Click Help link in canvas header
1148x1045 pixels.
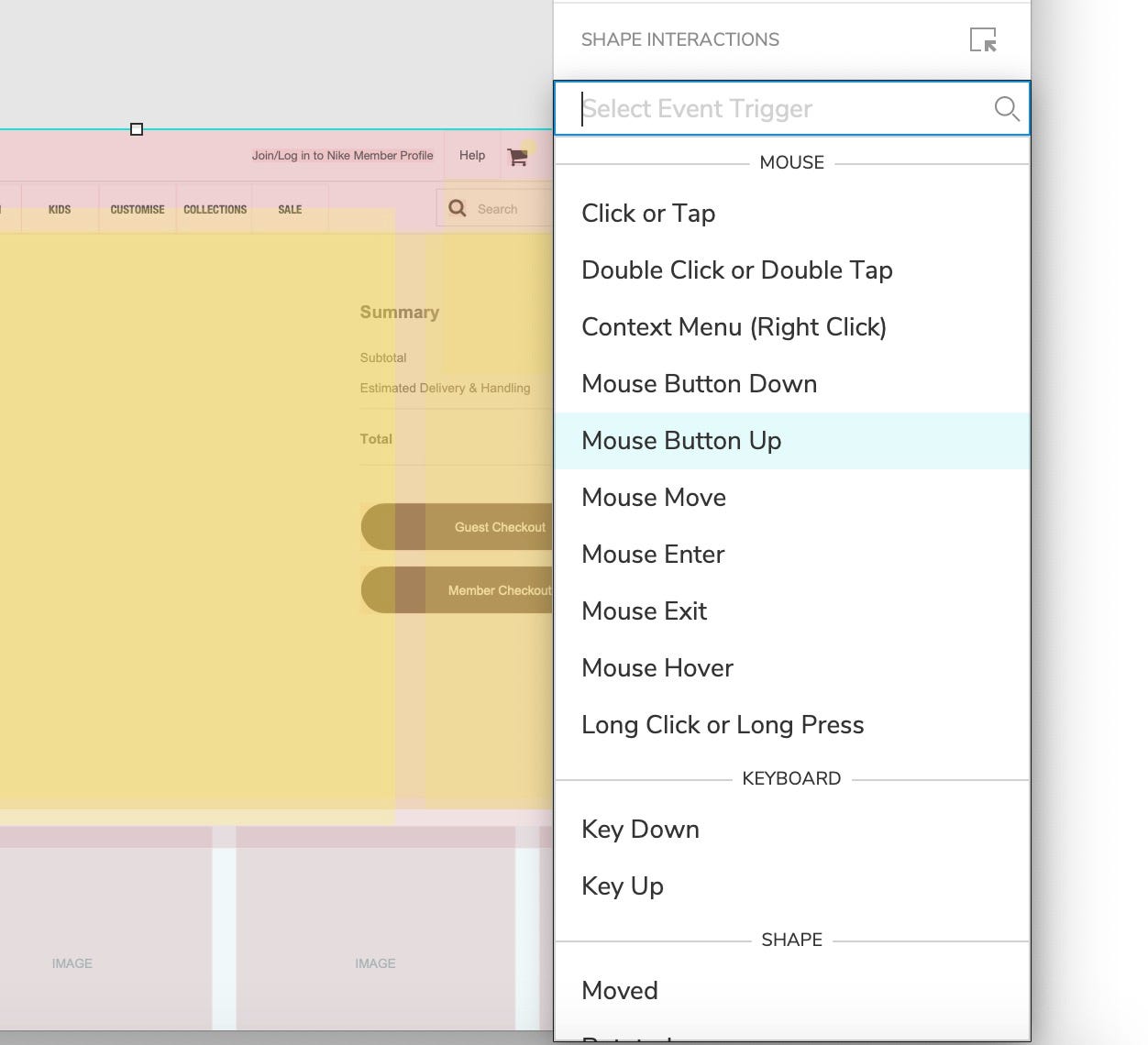[472, 156]
